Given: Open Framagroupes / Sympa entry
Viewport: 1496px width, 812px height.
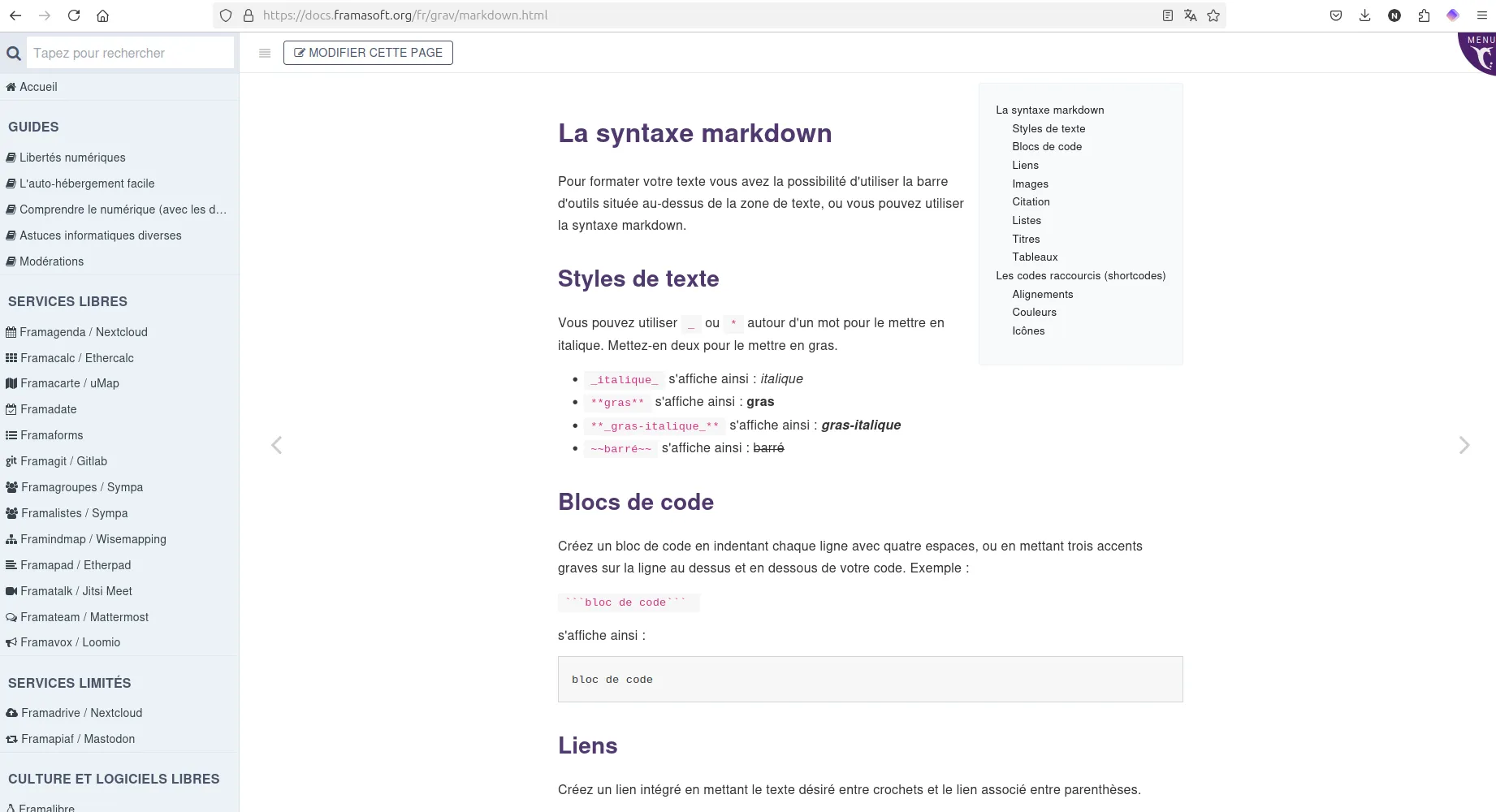Looking at the screenshot, I should pyautogui.click(x=119, y=487).
